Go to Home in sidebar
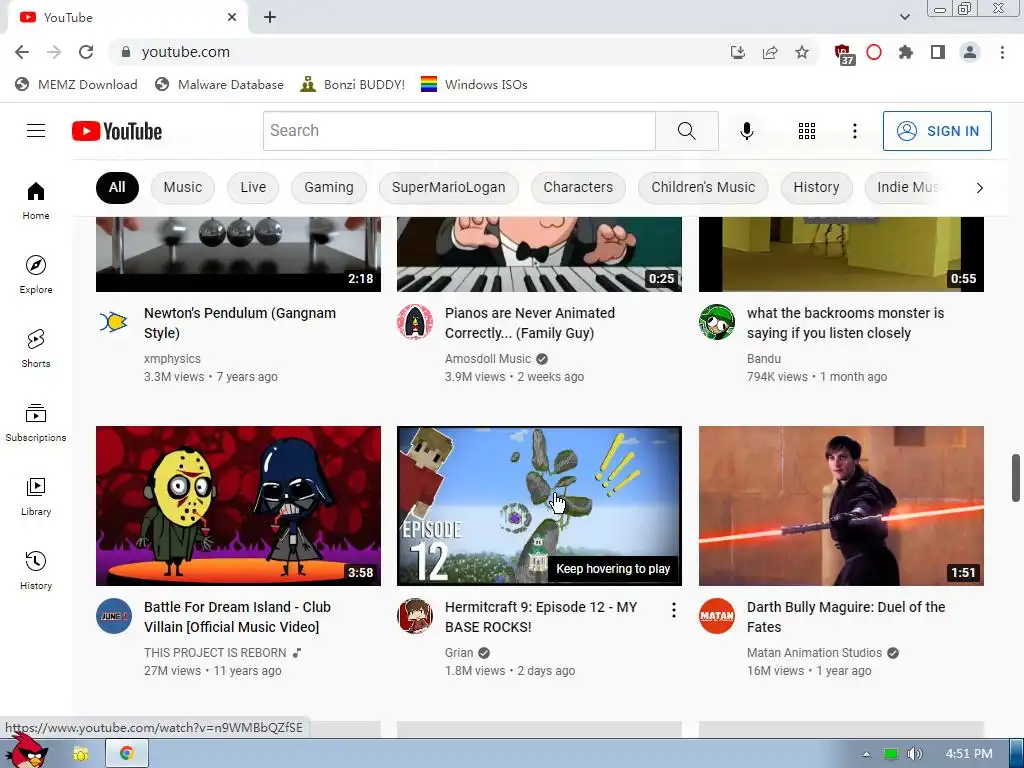Screen dimensions: 1024x768 (36, 200)
